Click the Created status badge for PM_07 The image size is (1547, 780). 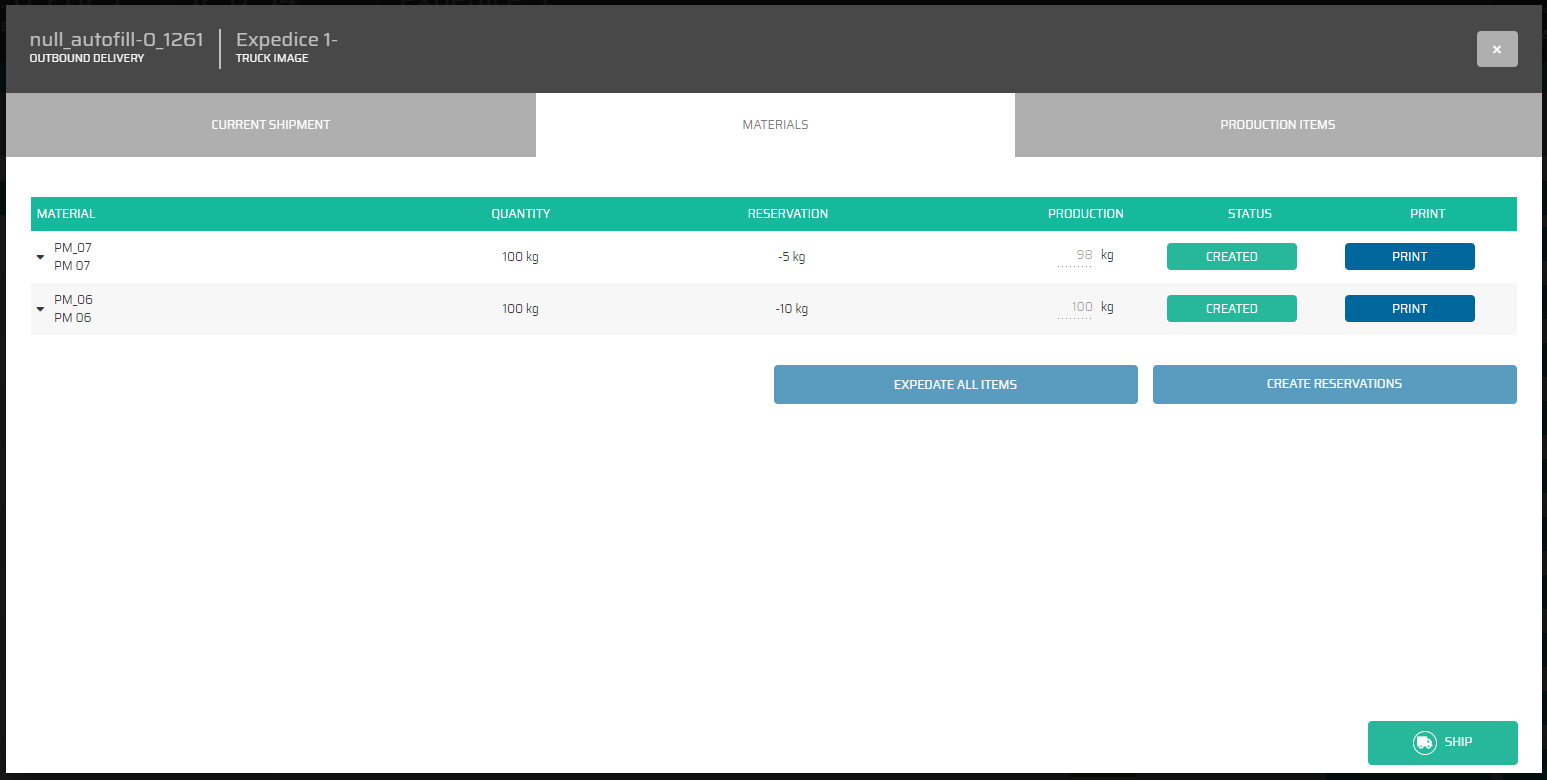[x=1231, y=257]
